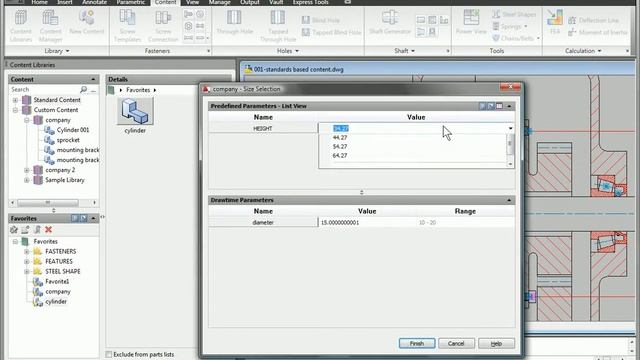The image size is (640, 360).
Task: Choose the Blind Hole tool
Action: (x=321, y=20)
